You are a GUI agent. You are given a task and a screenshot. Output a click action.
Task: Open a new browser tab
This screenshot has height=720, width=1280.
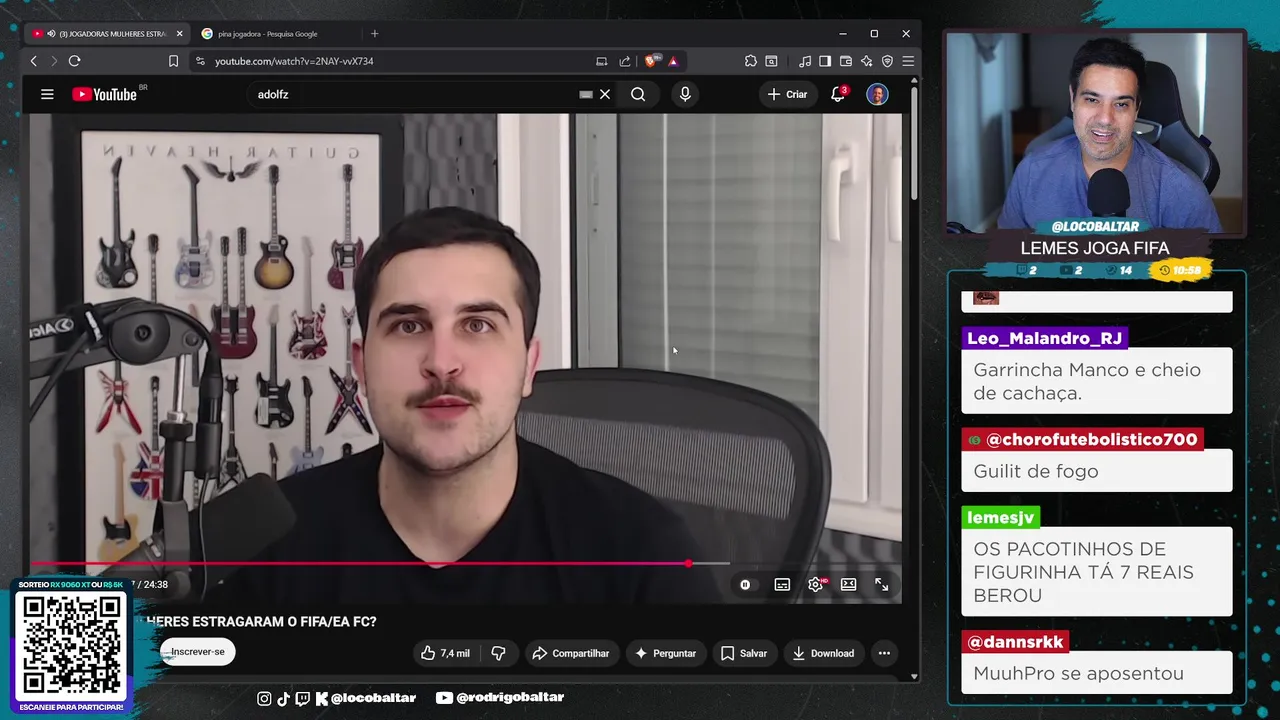[375, 33]
